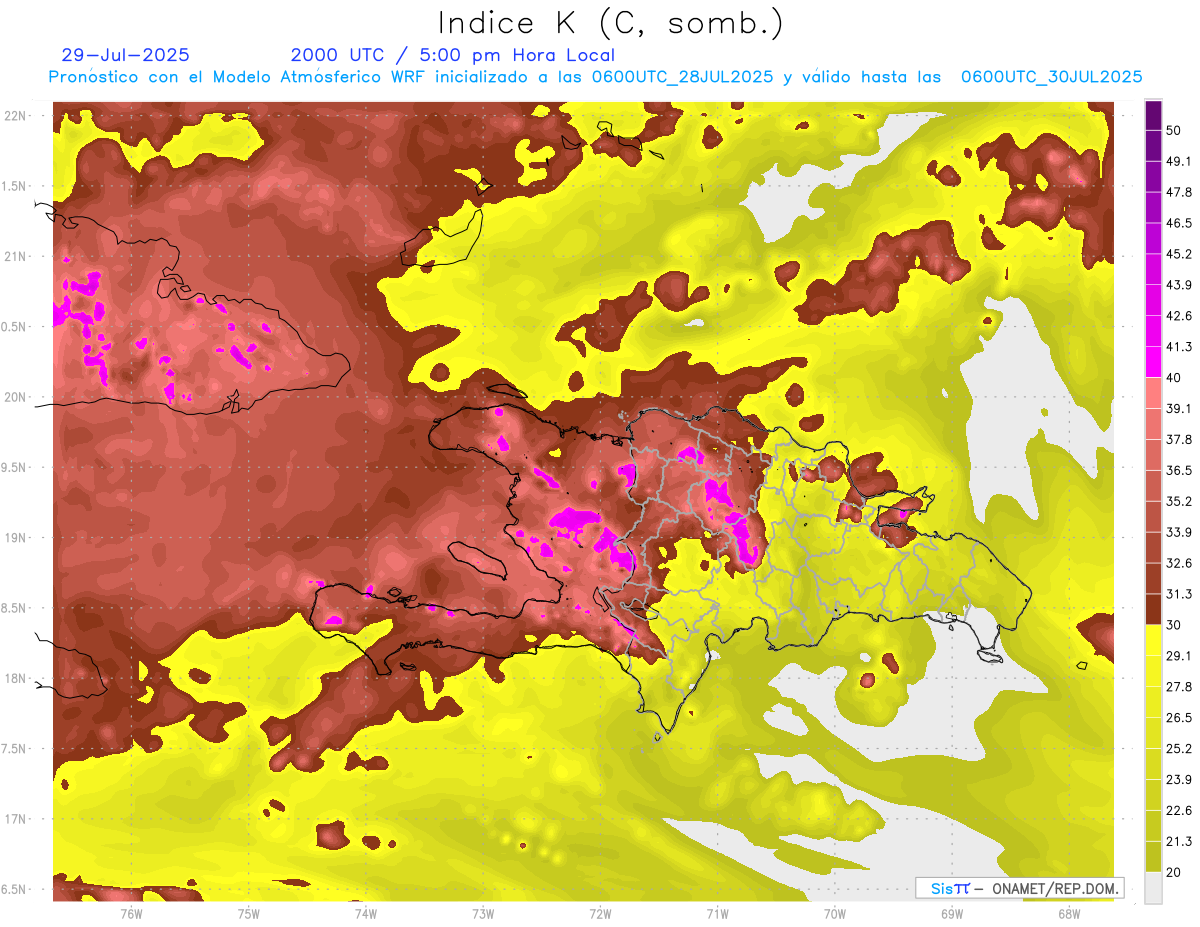Click the WRF model forecast description line

(x=595, y=77)
